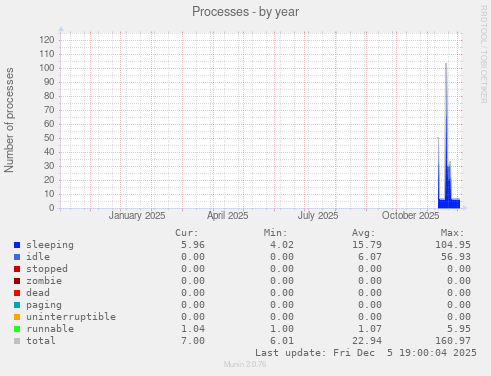Click sleeping maximum value 104.95
491x376 pixels.
[453, 245]
